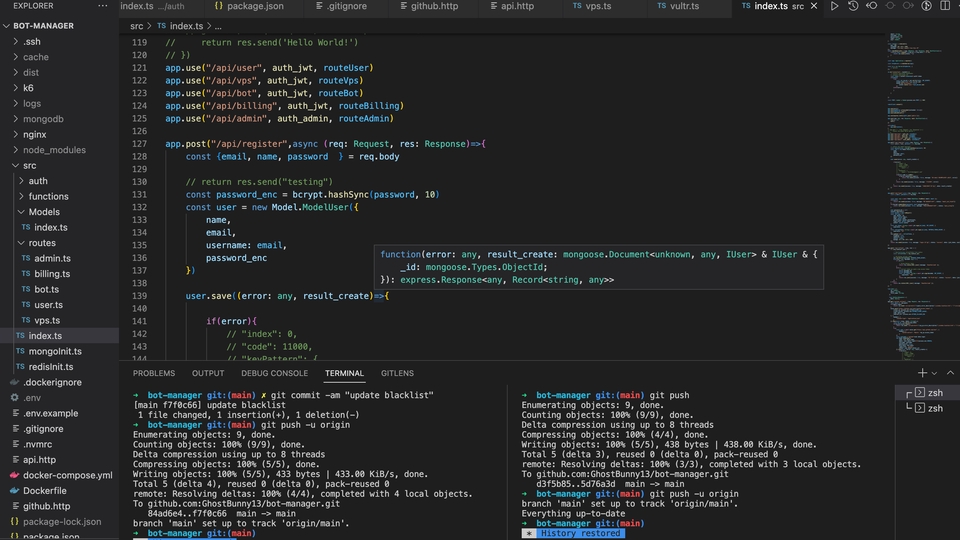Click the .dockerignore file icon
Screen dimensions: 960x540
pyautogui.click(x=15, y=382)
